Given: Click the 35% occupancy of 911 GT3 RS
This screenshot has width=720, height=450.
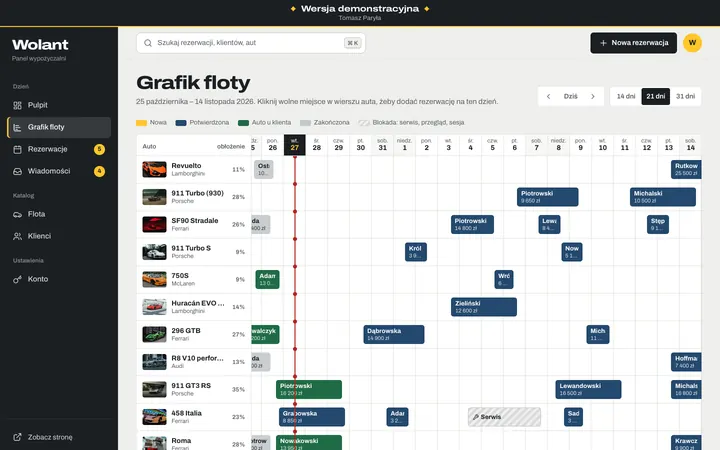Looking at the screenshot, I should pyautogui.click(x=238, y=390).
